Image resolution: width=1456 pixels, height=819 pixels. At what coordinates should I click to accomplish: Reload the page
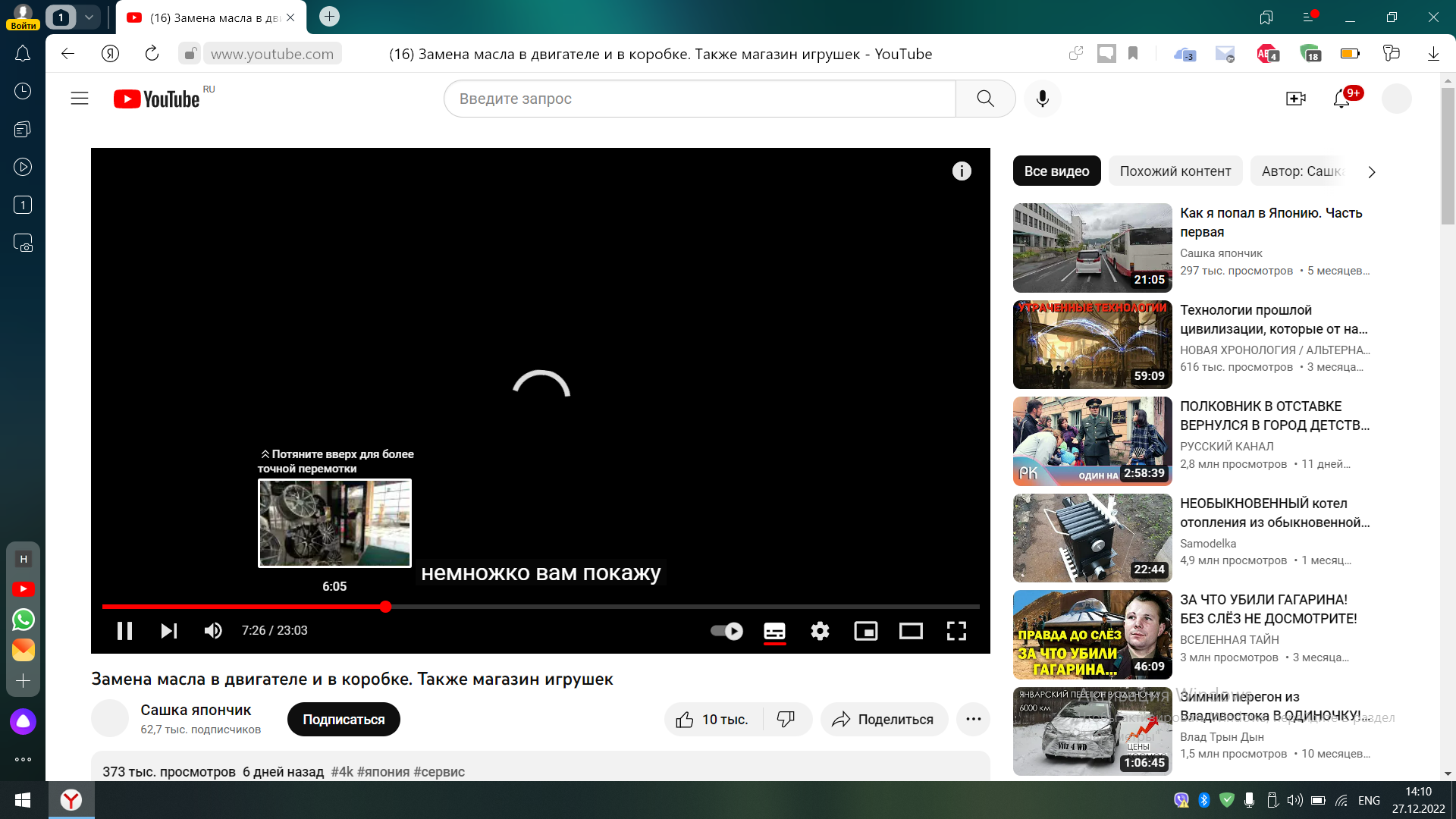coord(152,53)
